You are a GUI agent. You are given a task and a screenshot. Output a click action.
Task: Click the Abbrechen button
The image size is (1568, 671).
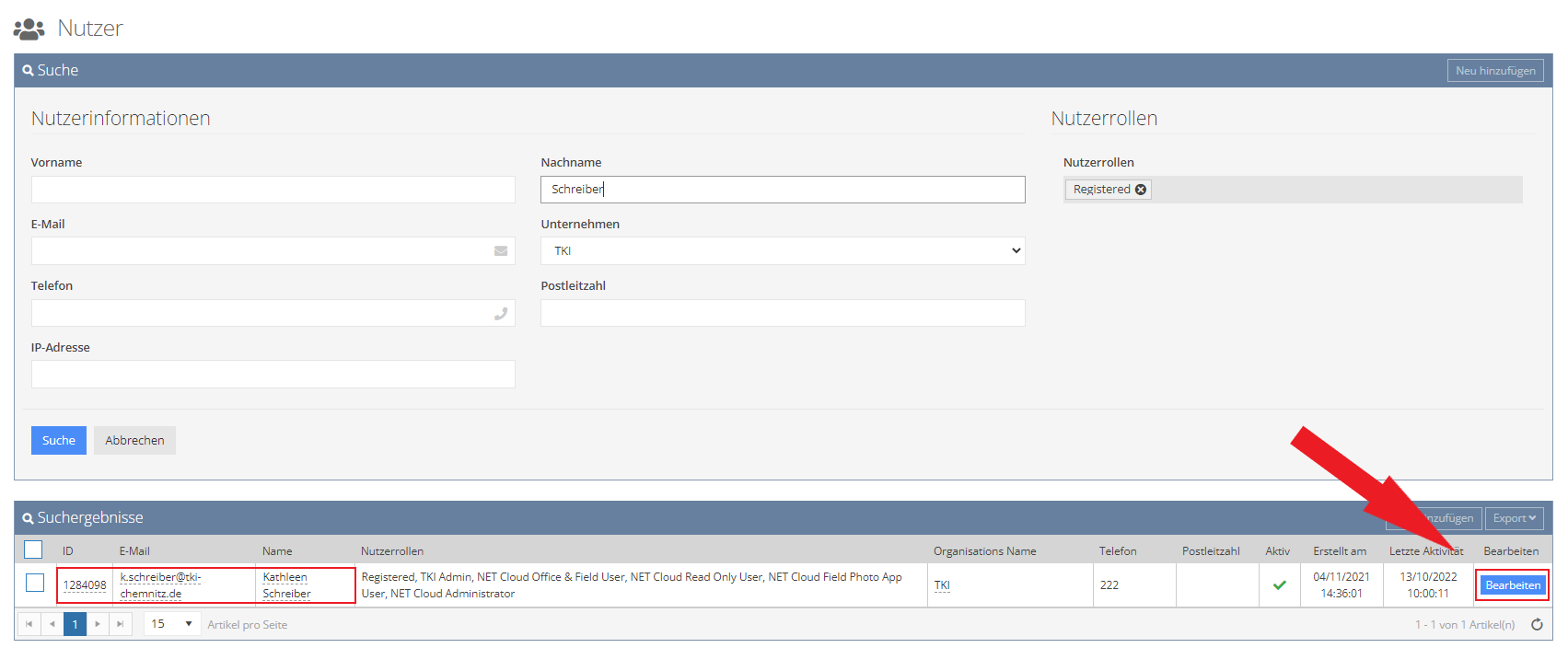point(134,441)
